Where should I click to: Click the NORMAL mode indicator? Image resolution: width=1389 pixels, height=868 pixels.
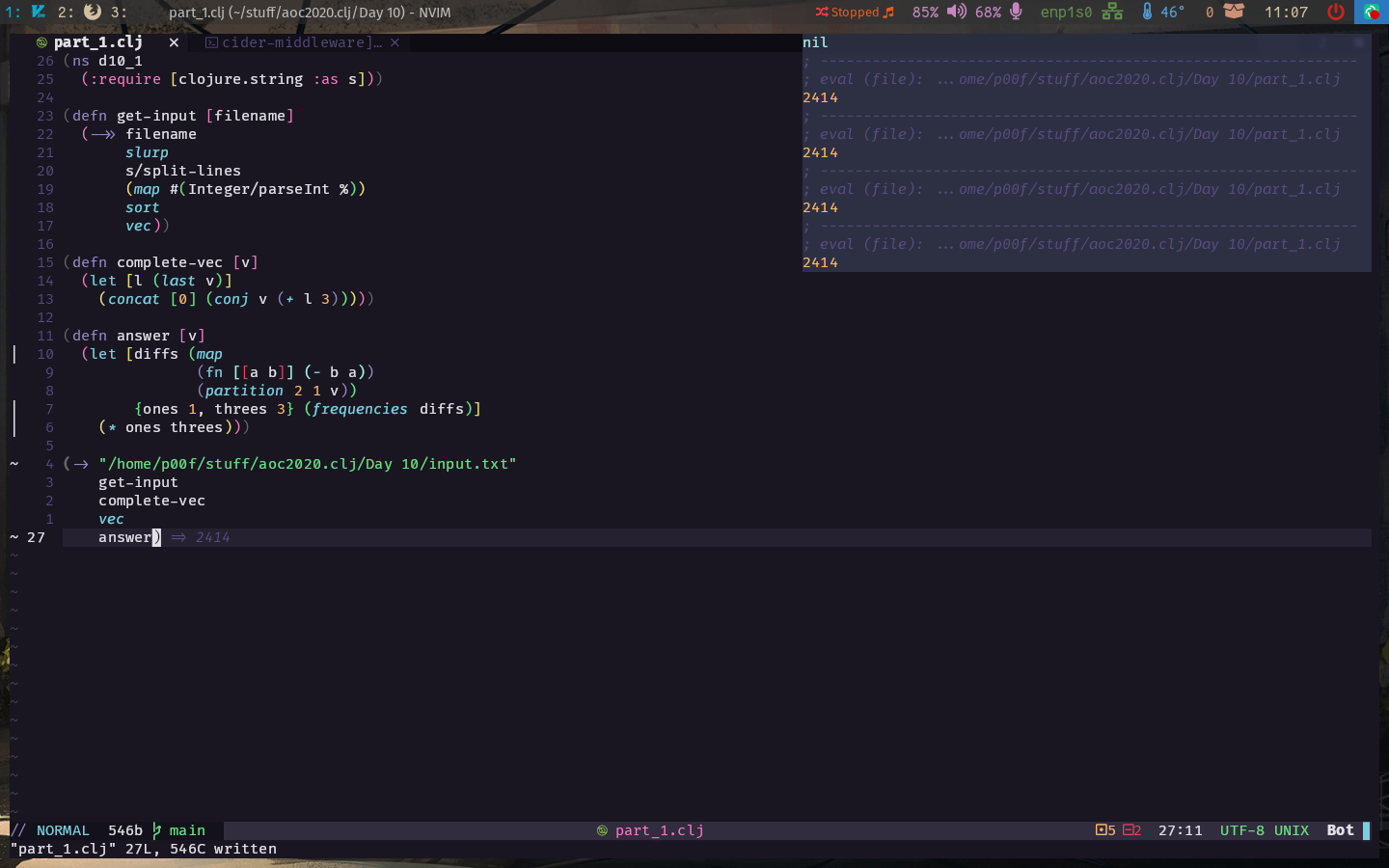click(63, 830)
